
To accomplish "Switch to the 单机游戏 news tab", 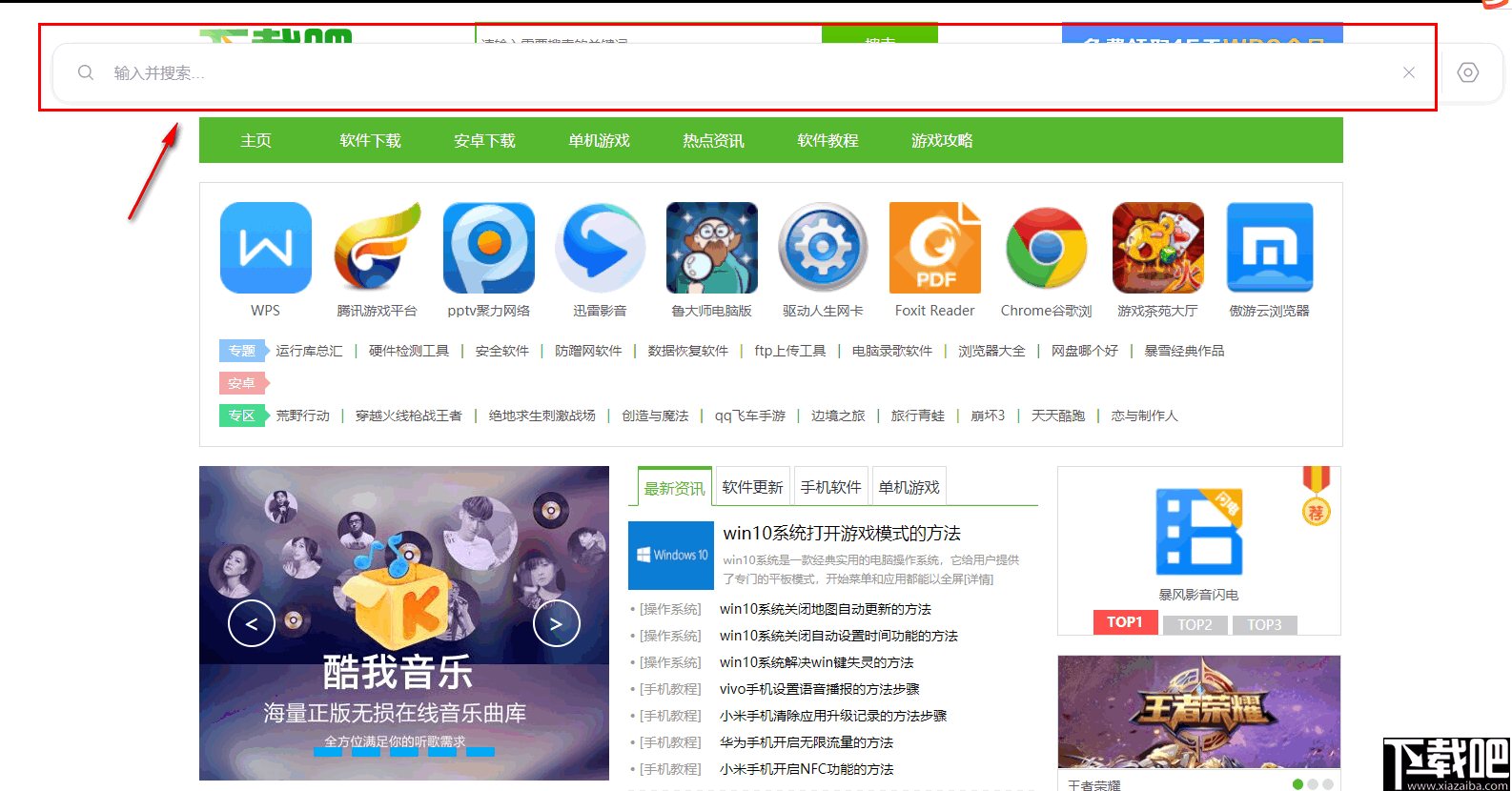I will coord(909,487).
